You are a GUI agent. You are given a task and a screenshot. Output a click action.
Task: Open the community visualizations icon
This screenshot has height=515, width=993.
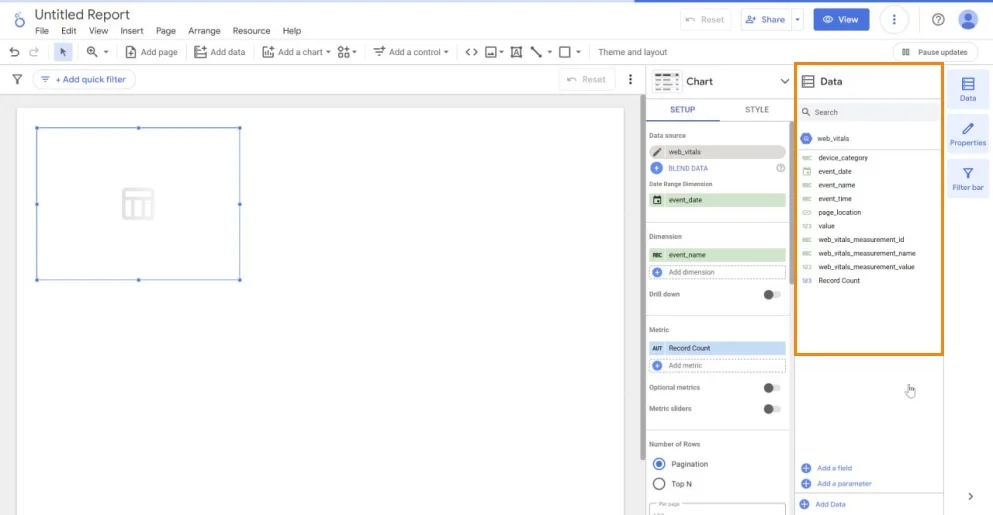click(x=343, y=52)
